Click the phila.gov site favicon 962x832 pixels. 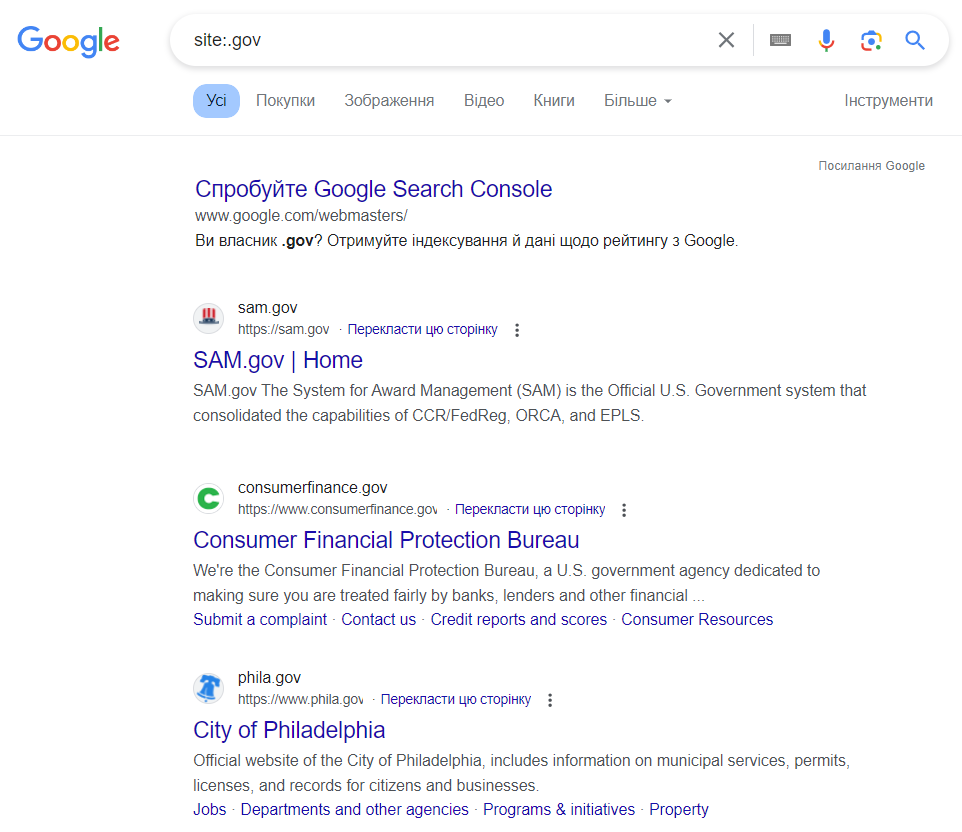click(x=209, y=688)
